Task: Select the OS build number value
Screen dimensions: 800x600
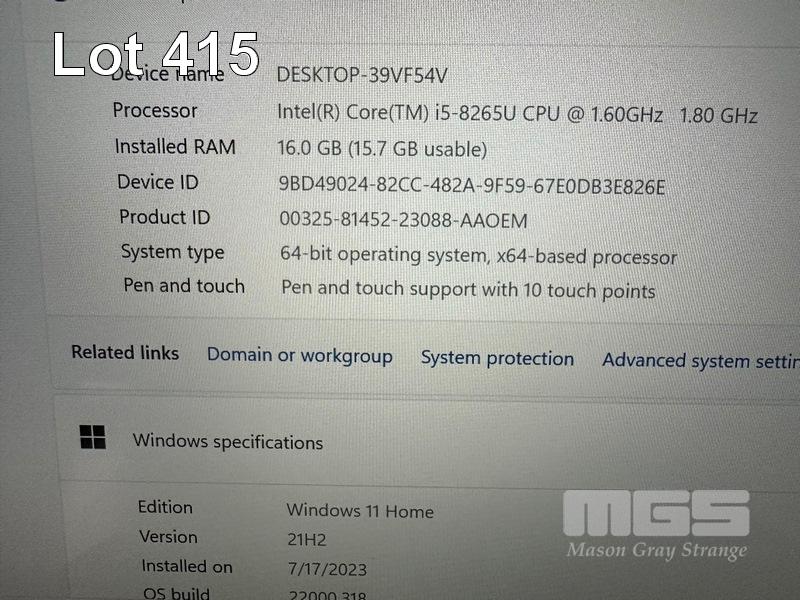Action: coord(327,595)
